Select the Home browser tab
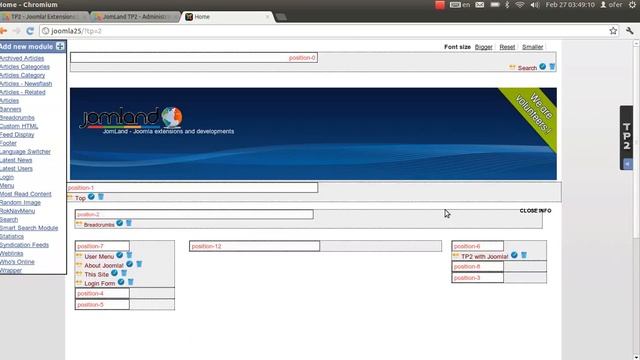This screenshot has height=360, width=640. tap(227, 17)
